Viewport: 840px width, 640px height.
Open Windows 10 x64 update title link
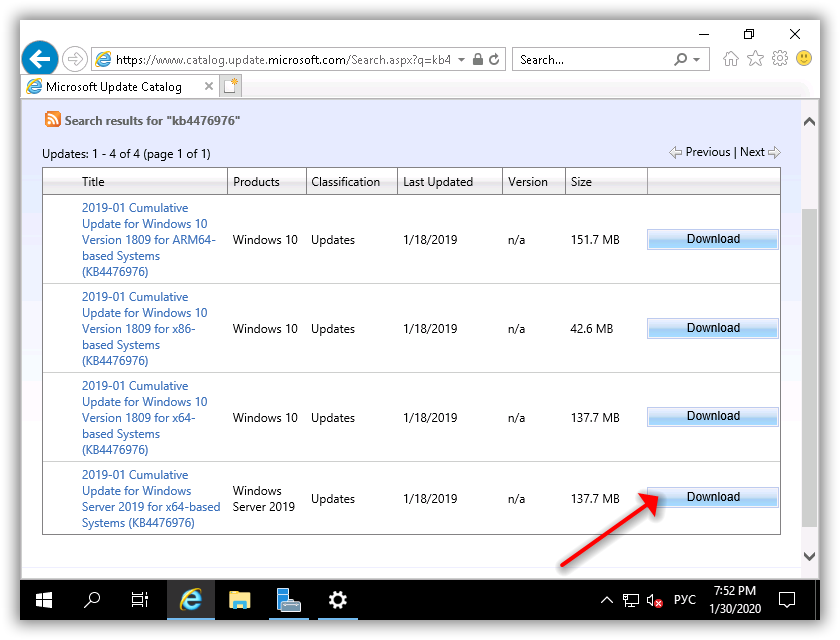pyautogui.click(x=144, y=417)
